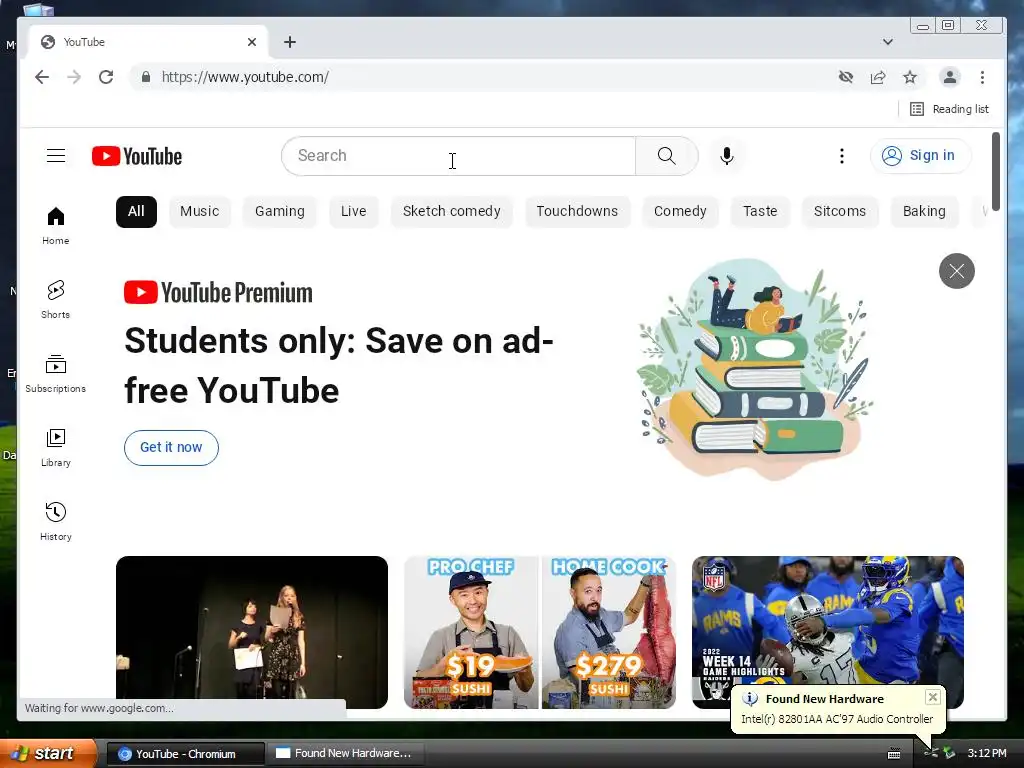The image size is (1024, 768).
Task: Switch to YouTube - Chromium taskbar button
Action: click(185, 754)
